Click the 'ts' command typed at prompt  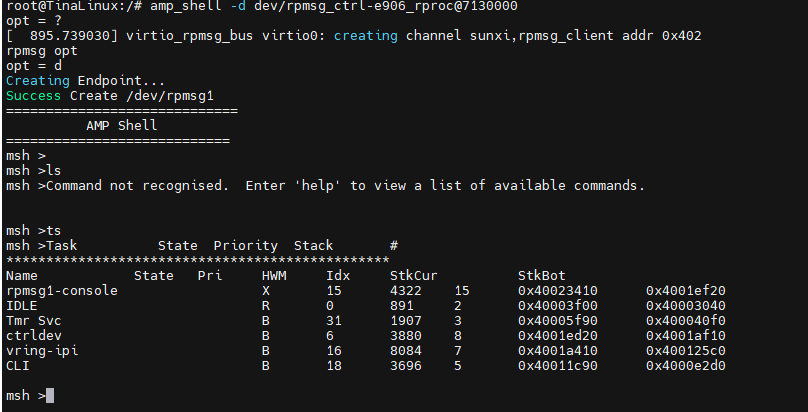pos(54,231)
